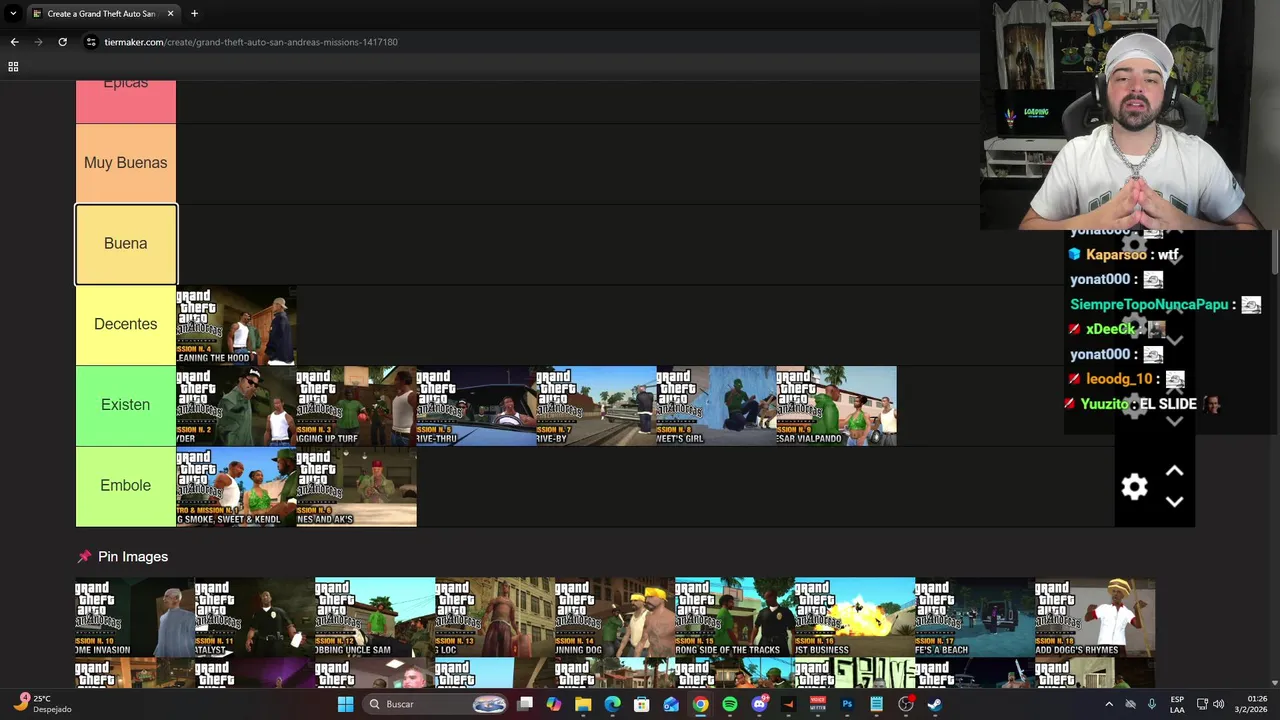Open the browser apps grid icon
Image resolution: width=1280 pixels, height=720 pixels.
coord(13,67)
